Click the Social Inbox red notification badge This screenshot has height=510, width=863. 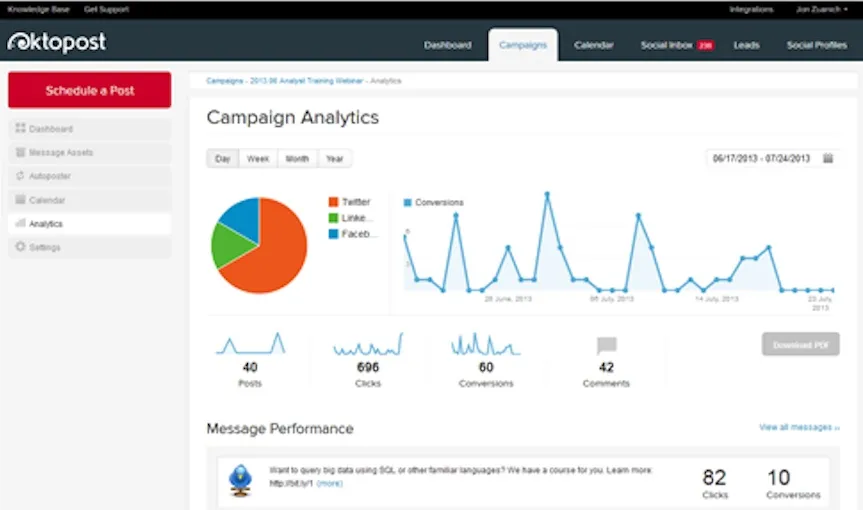[x=706, y=46]
